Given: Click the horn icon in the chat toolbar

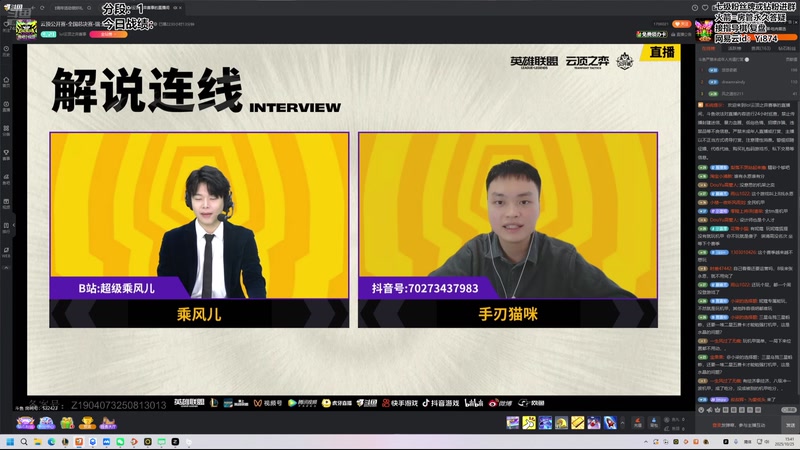Looking at the screenshot, I should [x=710, y=410].
